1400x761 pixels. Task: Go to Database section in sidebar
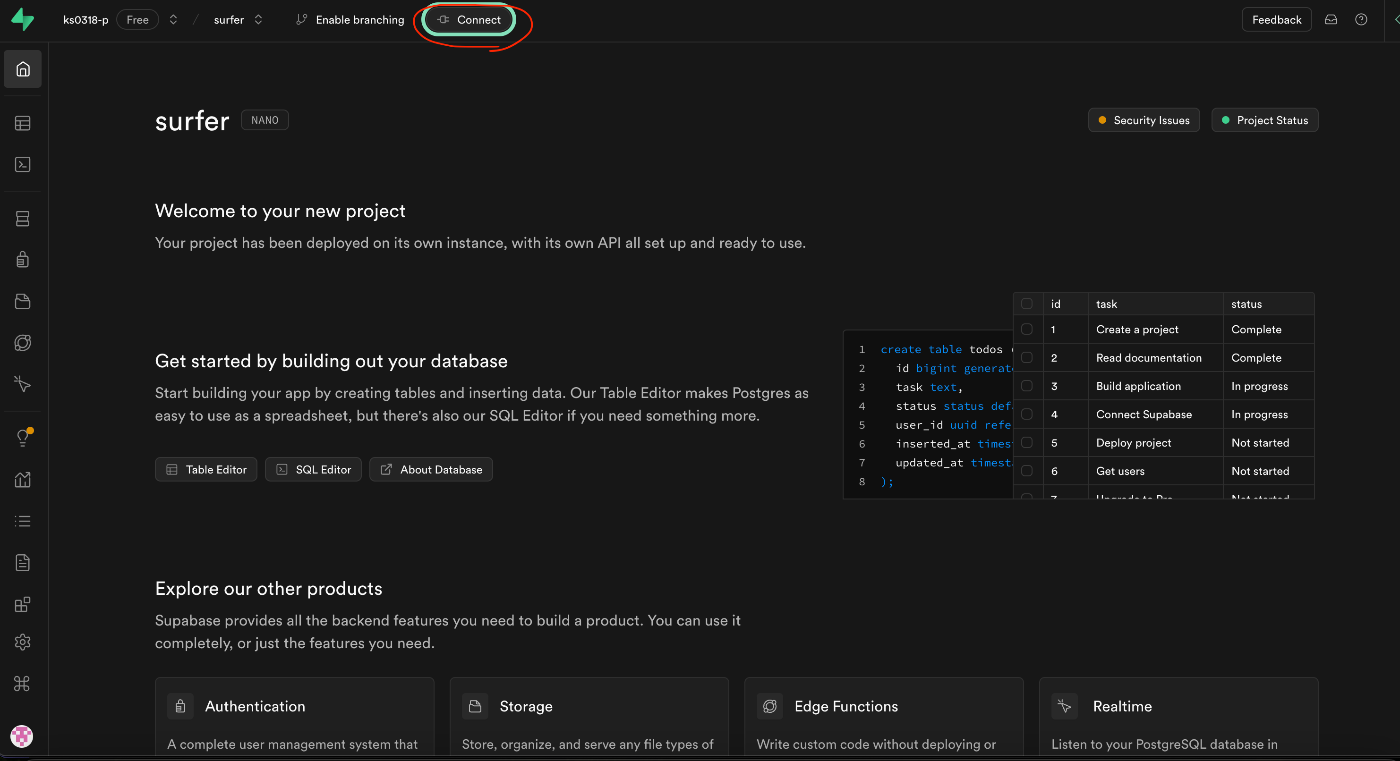[x=23, y=219]
